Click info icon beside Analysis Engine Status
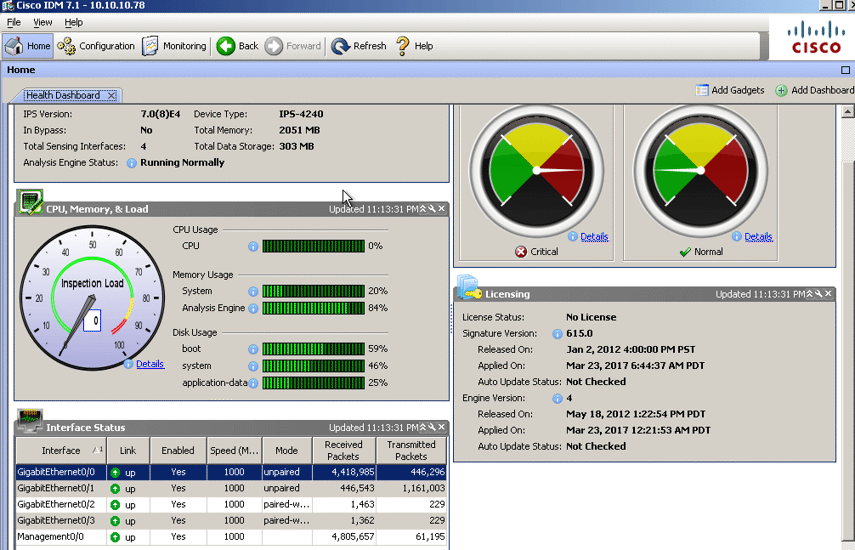855x550 pixels. click(x=131, y=163)
